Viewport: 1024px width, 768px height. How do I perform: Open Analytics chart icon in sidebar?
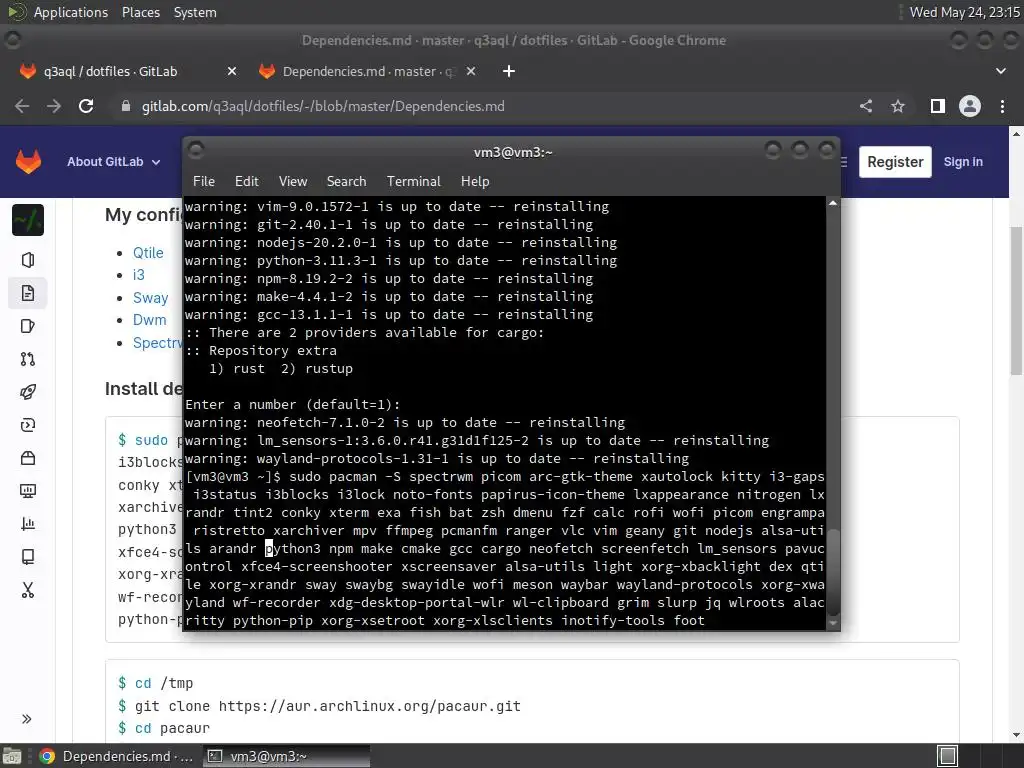tap(27, 524)
